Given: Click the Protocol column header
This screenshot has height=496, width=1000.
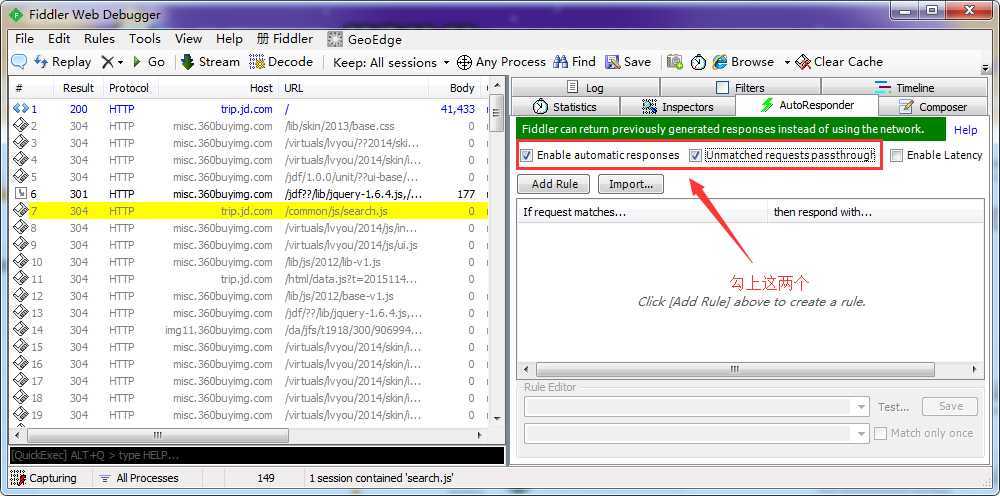Looking at the screenshot, I should tap(129, 88).
